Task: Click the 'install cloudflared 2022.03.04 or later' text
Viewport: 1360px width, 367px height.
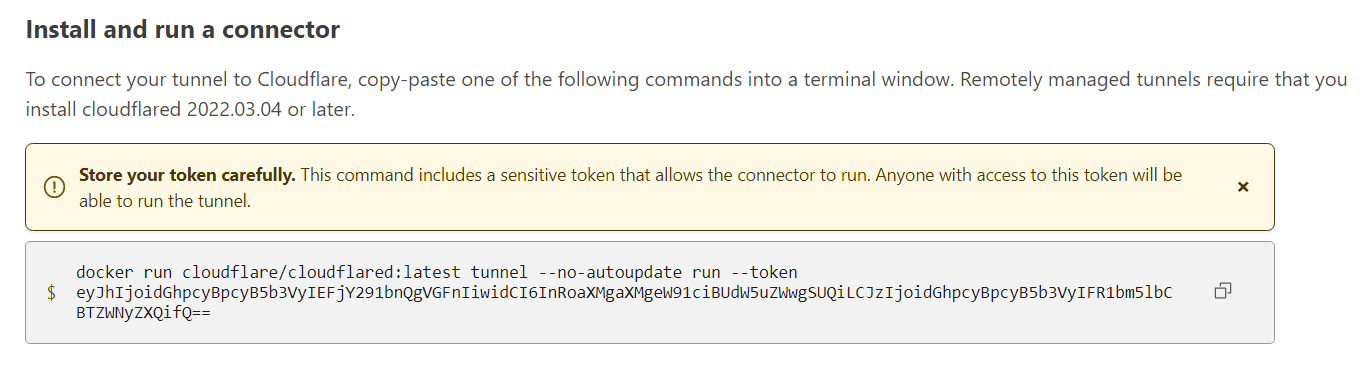Action: pyautogui.click(x=190, y=109)
